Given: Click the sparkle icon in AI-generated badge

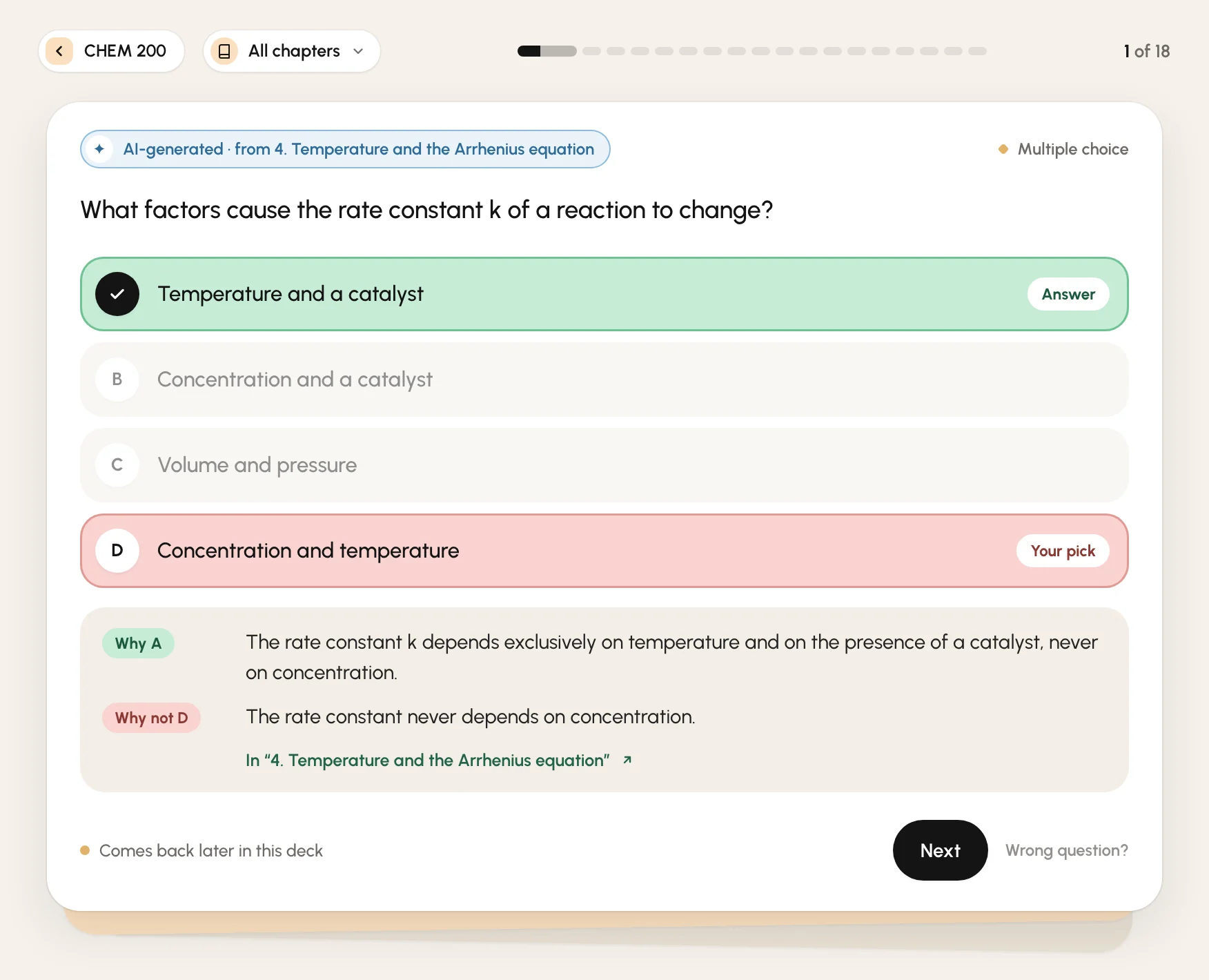Looking at the screenshot, I should point(99,149).
